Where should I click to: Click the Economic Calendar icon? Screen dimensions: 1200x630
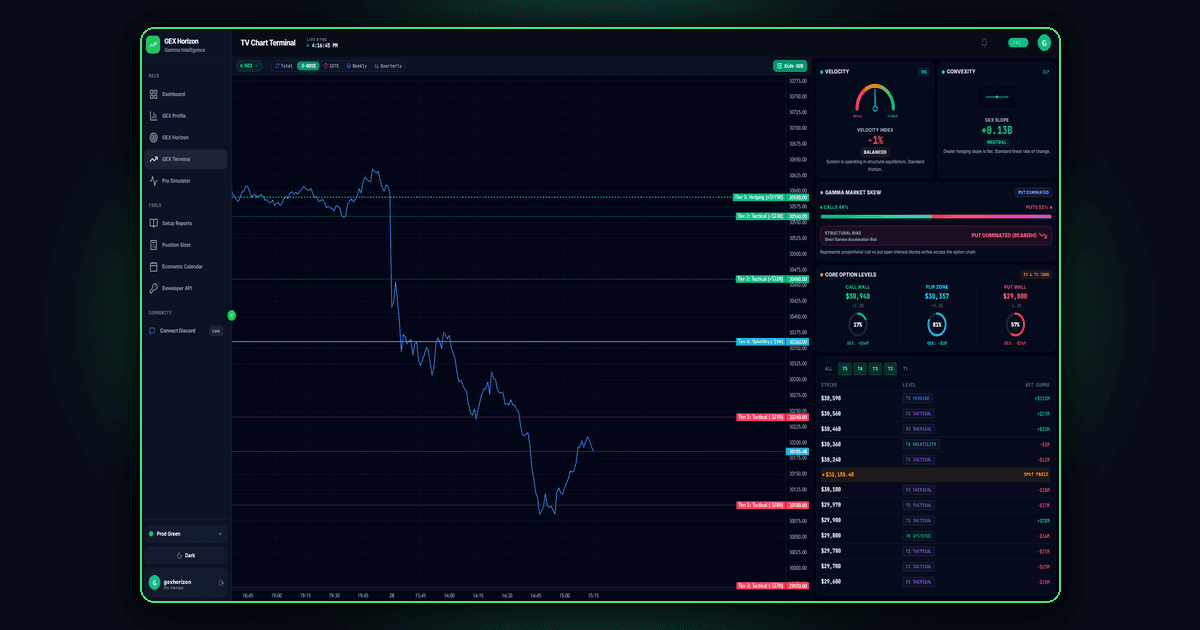(153, 267)
